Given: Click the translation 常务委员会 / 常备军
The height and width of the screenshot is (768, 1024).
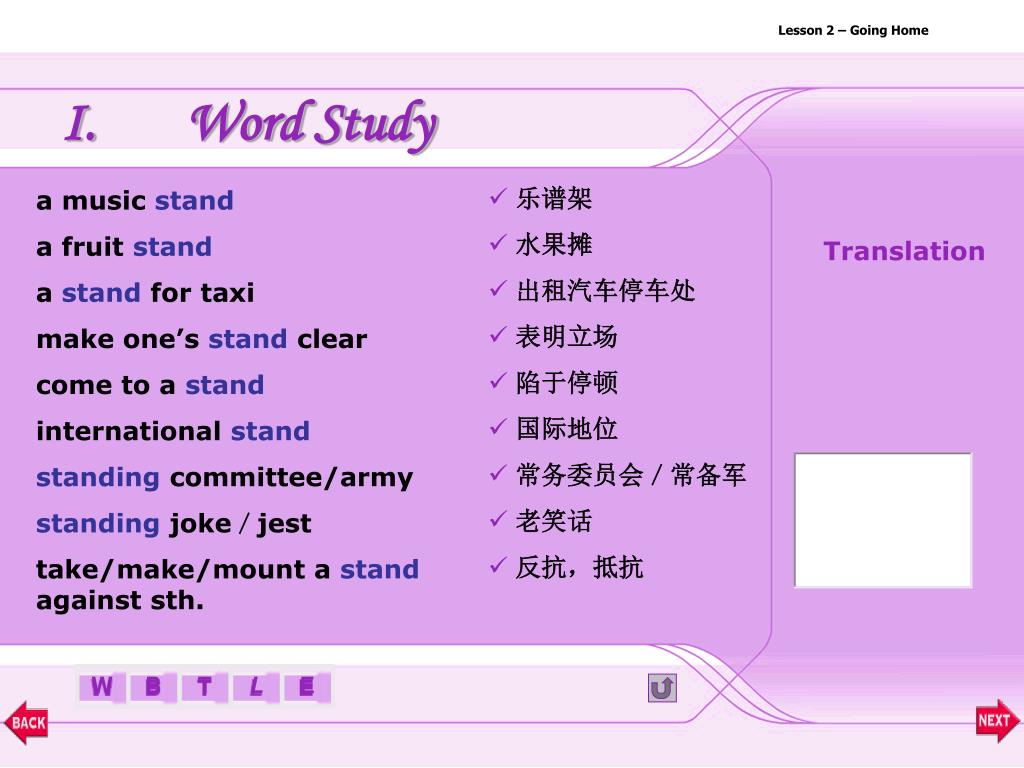Looking at the screenshot, I should [631, 475].
